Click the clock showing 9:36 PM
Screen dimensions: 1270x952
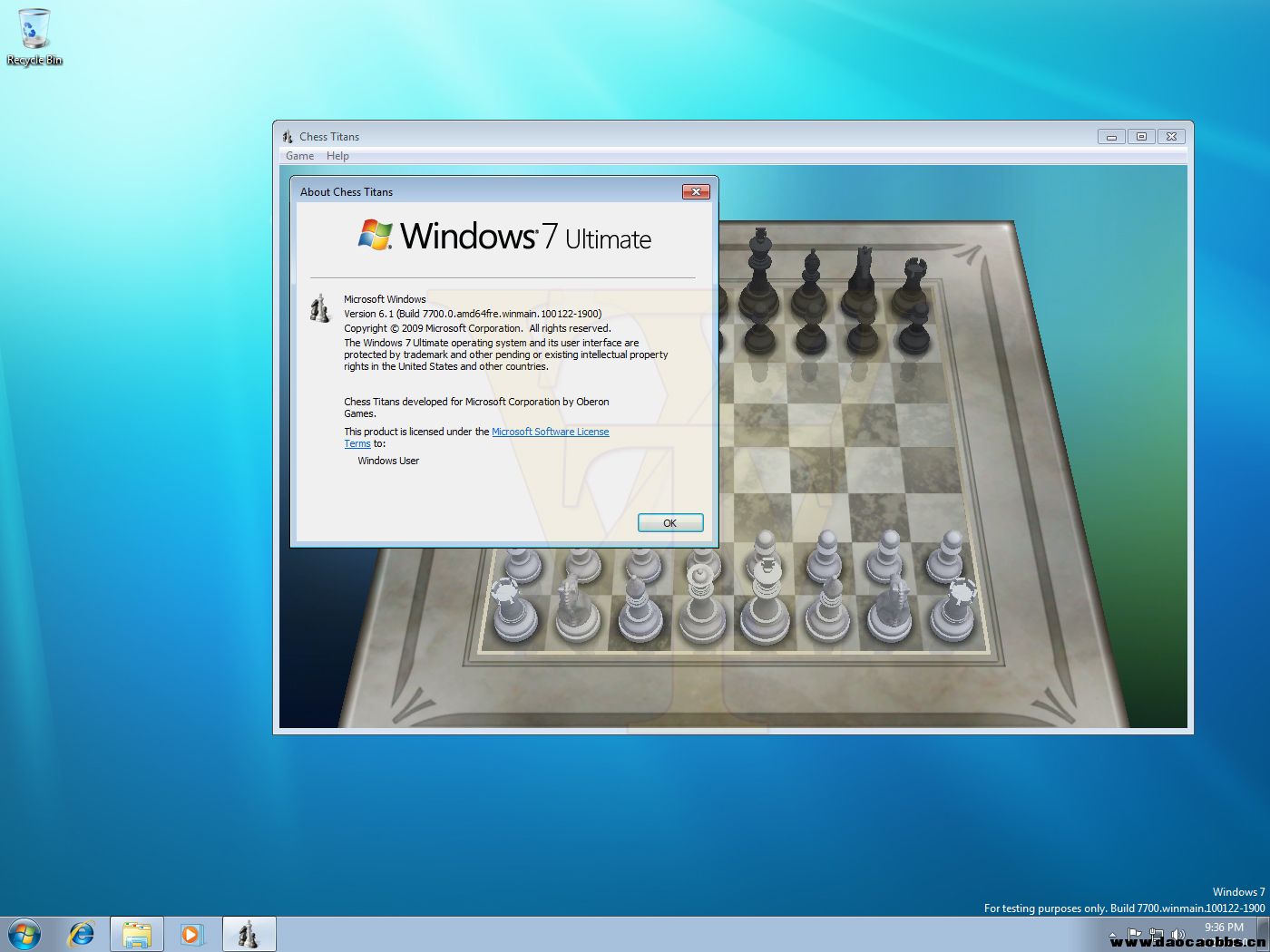point(1224,928)
